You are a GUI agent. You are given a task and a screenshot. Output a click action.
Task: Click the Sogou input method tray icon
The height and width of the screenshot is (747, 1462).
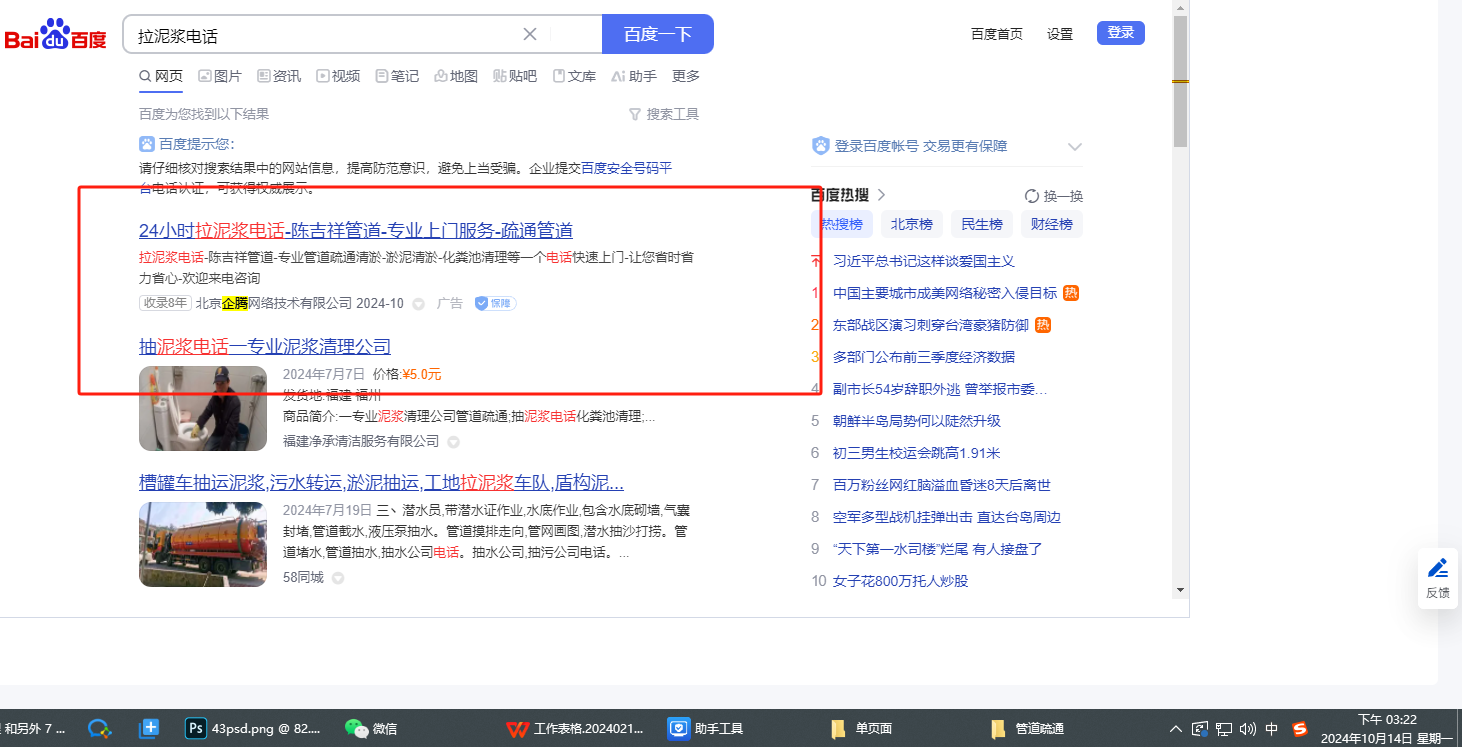[1299, 729]
